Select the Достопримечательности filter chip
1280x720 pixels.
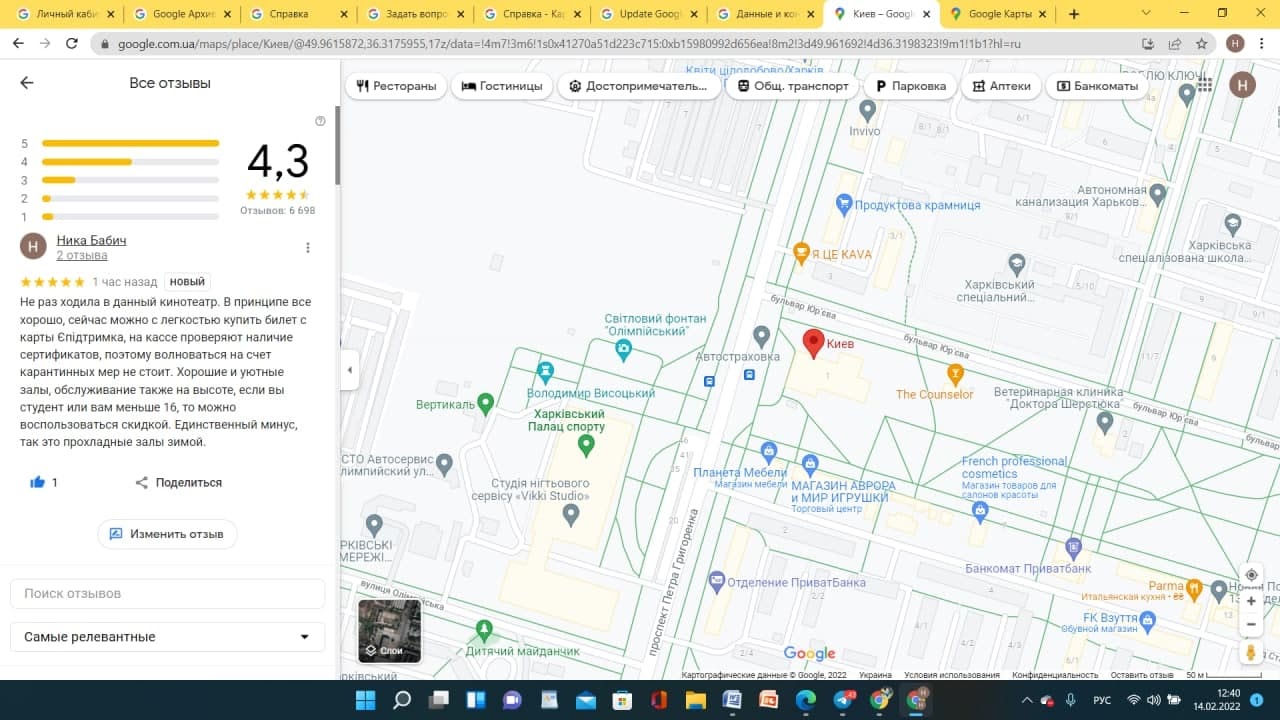pos(638,86)
